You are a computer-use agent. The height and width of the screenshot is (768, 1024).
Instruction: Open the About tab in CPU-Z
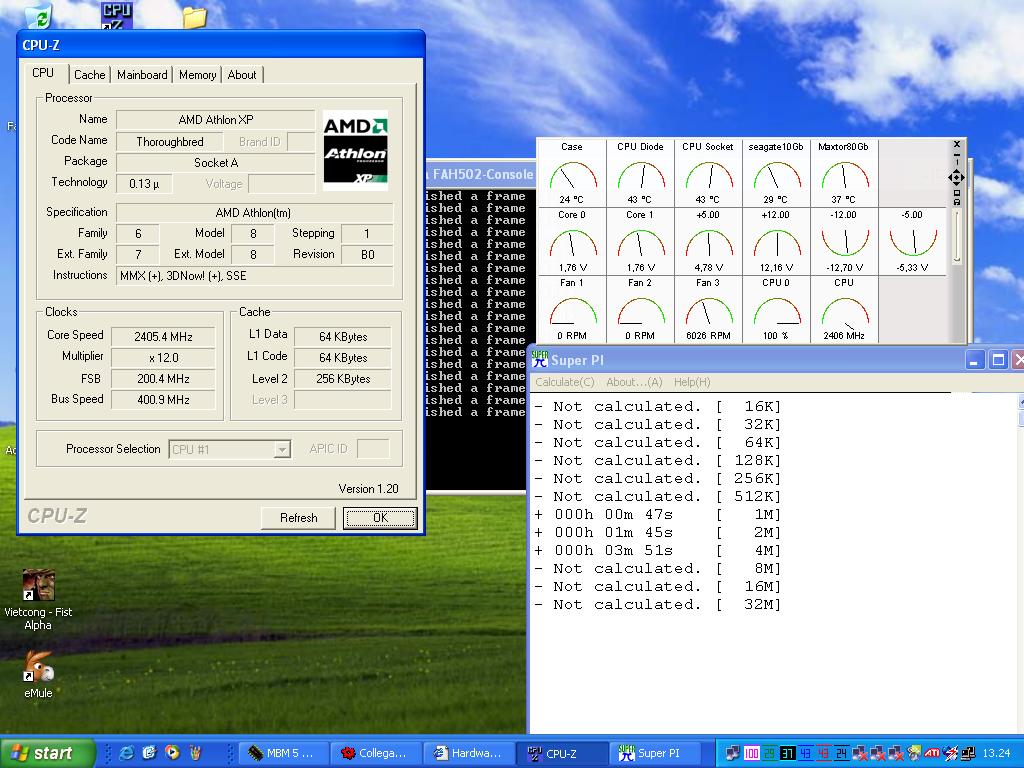tap(242, 74)
